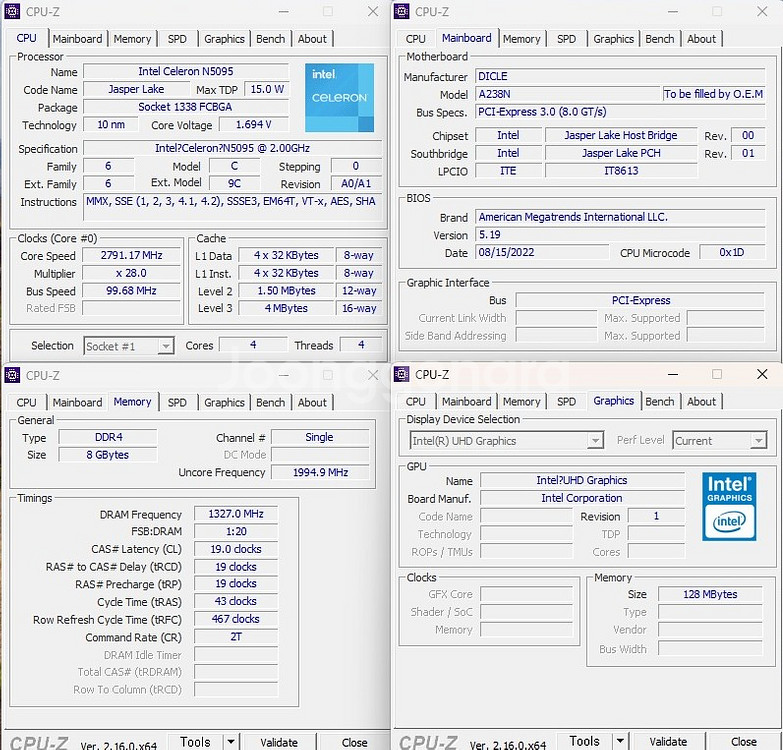Open Graphics tab in the CPU window
This screenshot has height=750, width=783.
(x=224, y=39)
